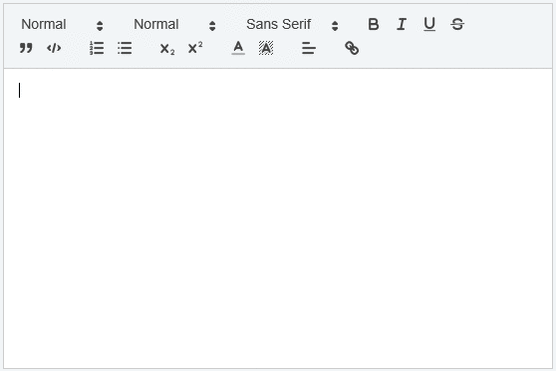The height and width of the screenshot is (371, 556).
Task: Toggle italic formatting
Action: click(x=401, y=24)
